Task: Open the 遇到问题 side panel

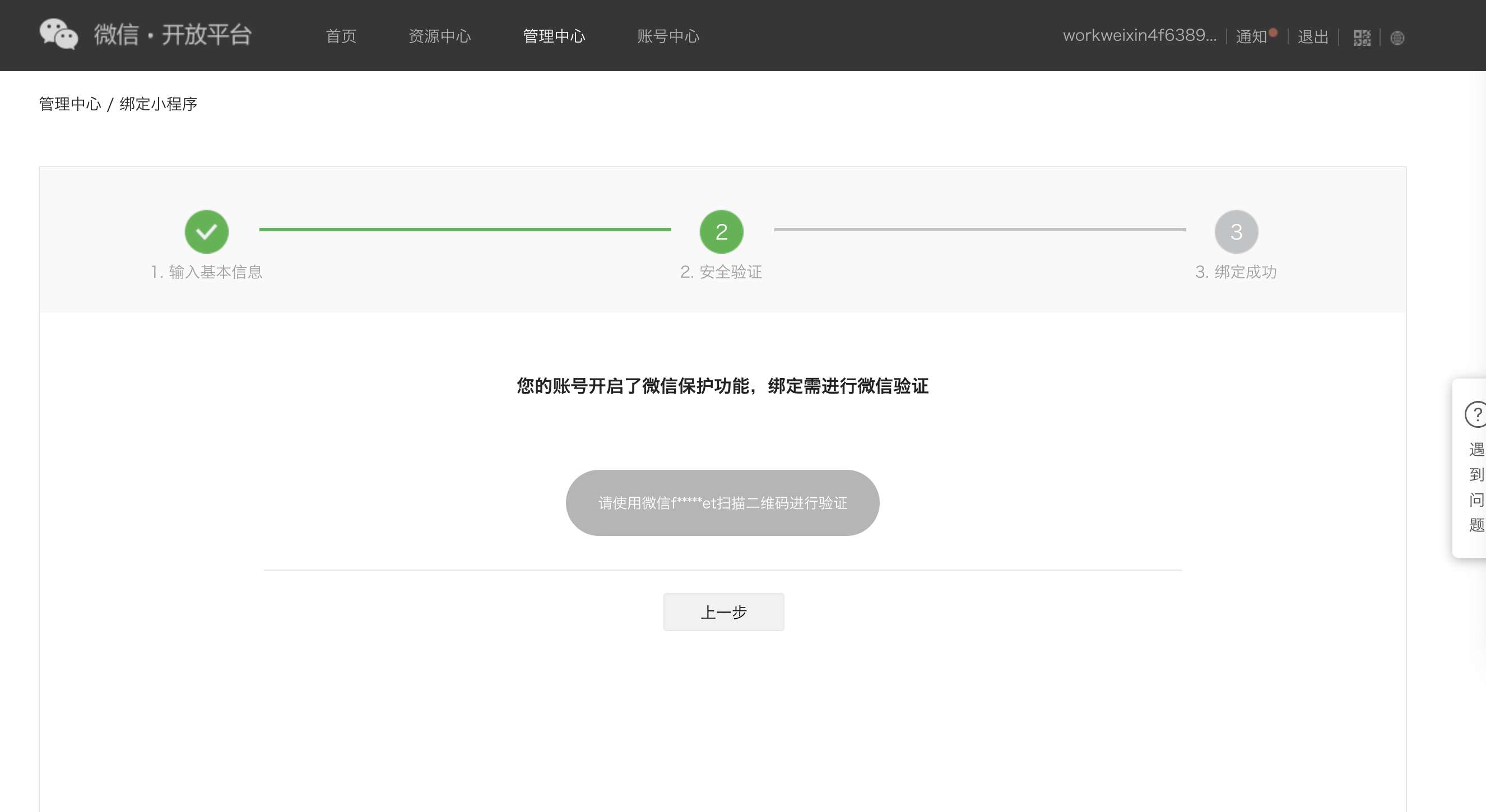Action: coord(1475,487)
